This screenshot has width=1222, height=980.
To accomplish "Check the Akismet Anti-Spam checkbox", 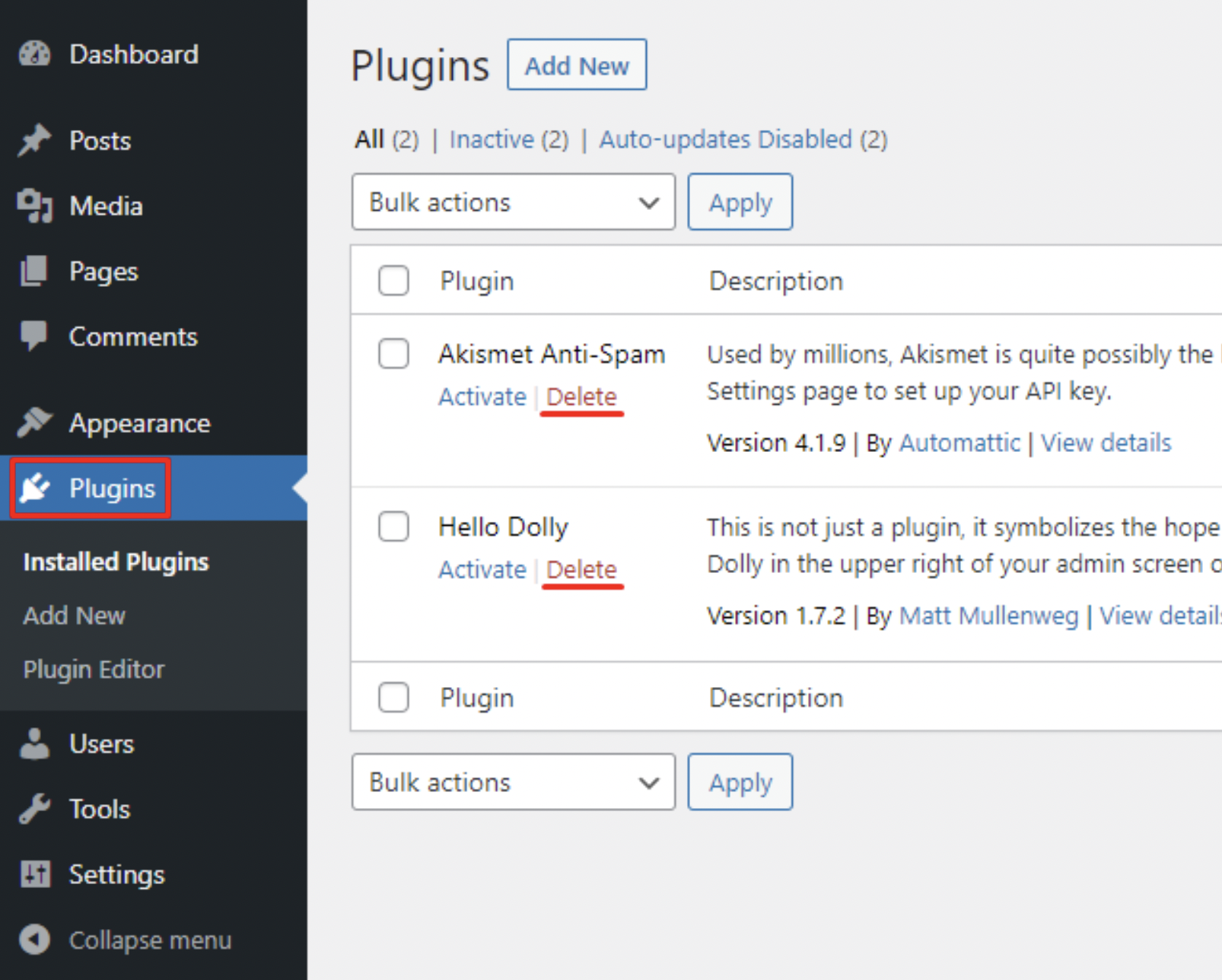I will (393, 354).
